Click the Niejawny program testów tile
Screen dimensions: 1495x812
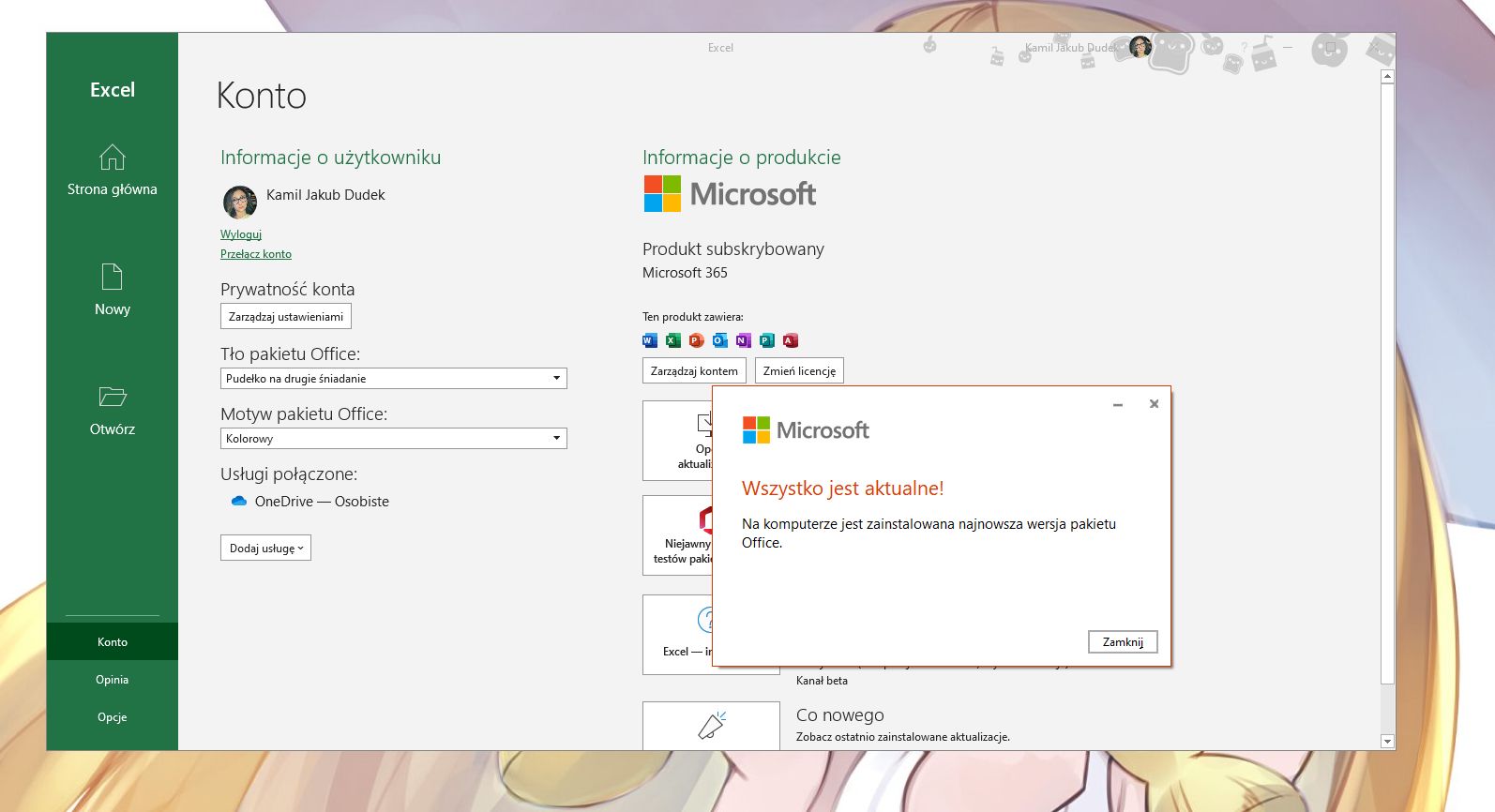(x=677, y=535)
